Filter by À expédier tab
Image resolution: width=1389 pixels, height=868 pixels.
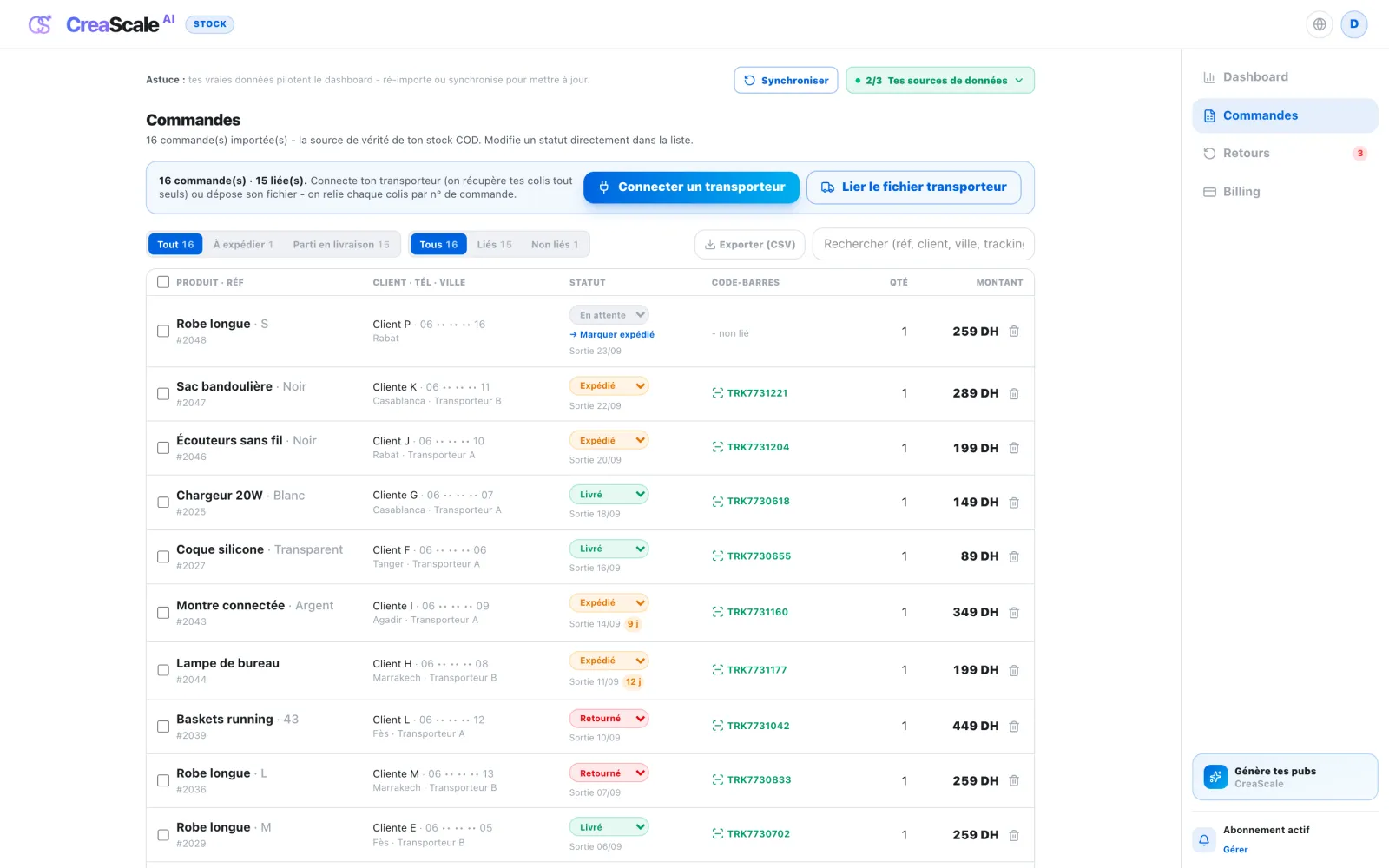(x=243, y=245)
